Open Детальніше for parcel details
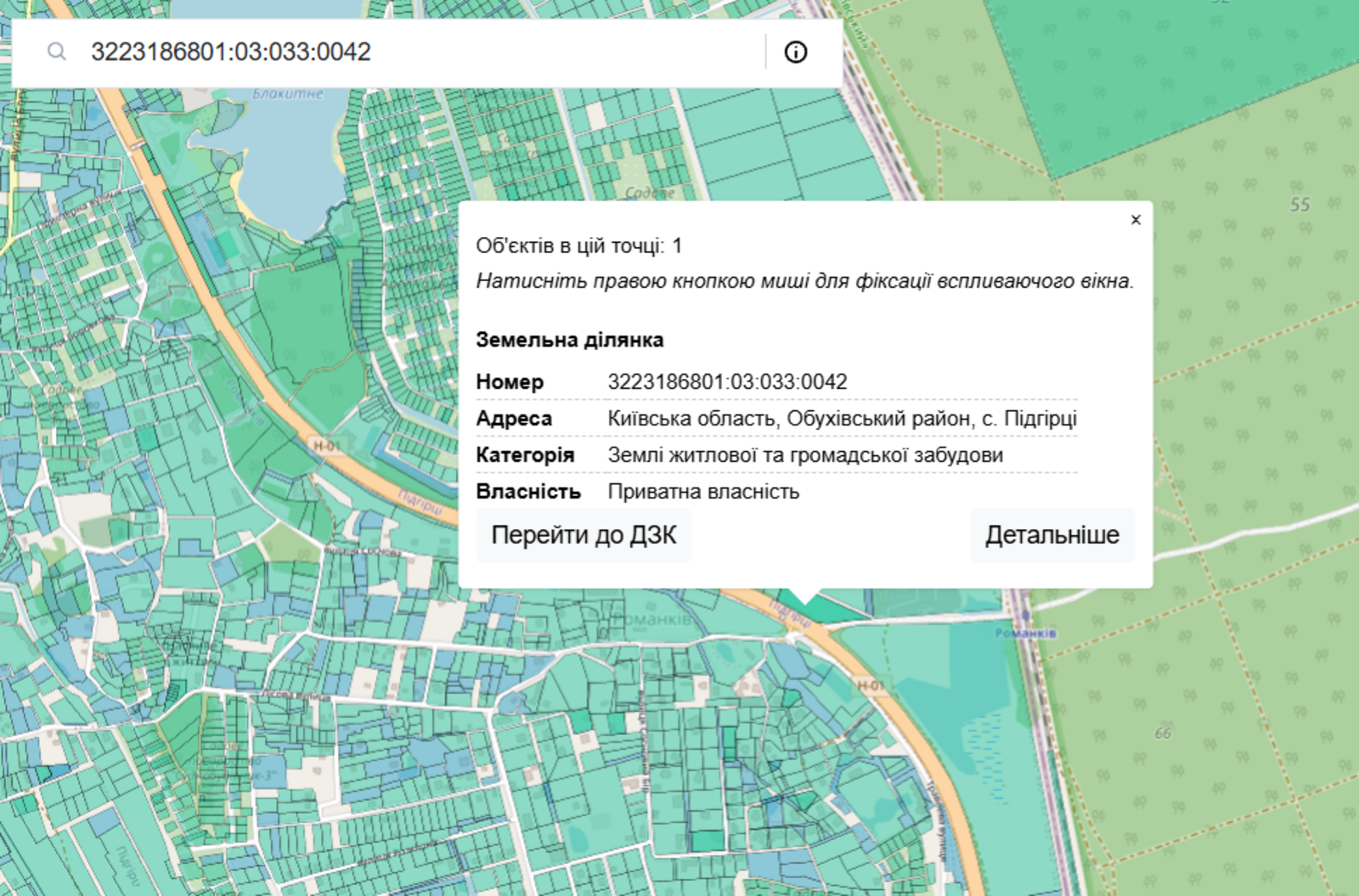This screenshot has height=896, width=1359. coord(1052,535)
